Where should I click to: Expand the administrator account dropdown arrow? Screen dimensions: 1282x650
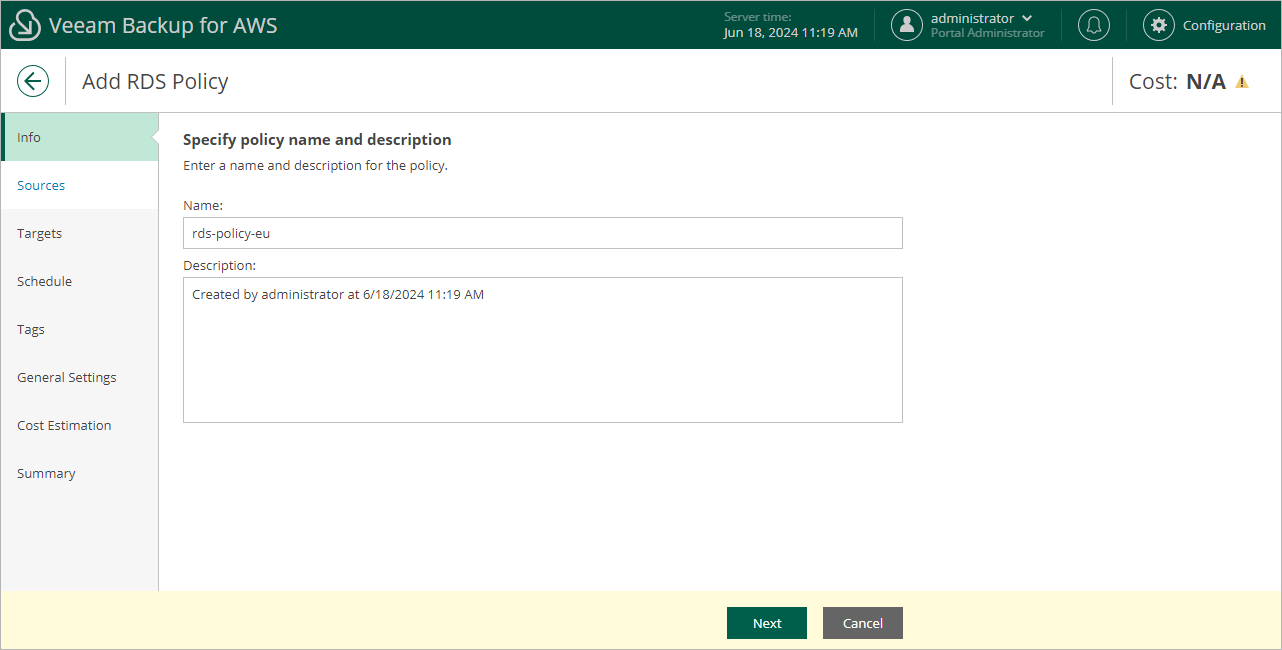[1027, 18]
